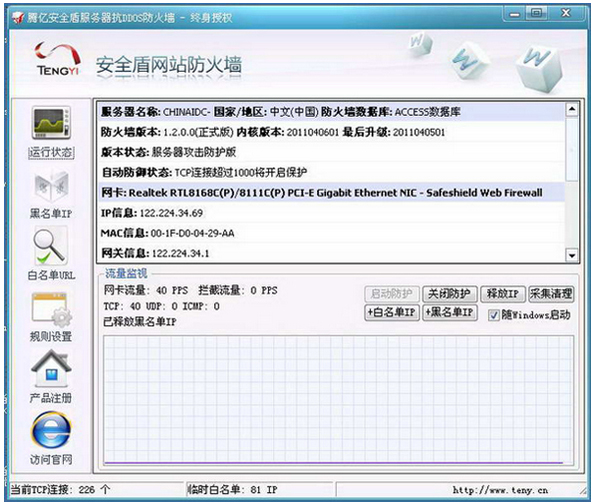Open the 产品注册 house icon

click(51, 368)
